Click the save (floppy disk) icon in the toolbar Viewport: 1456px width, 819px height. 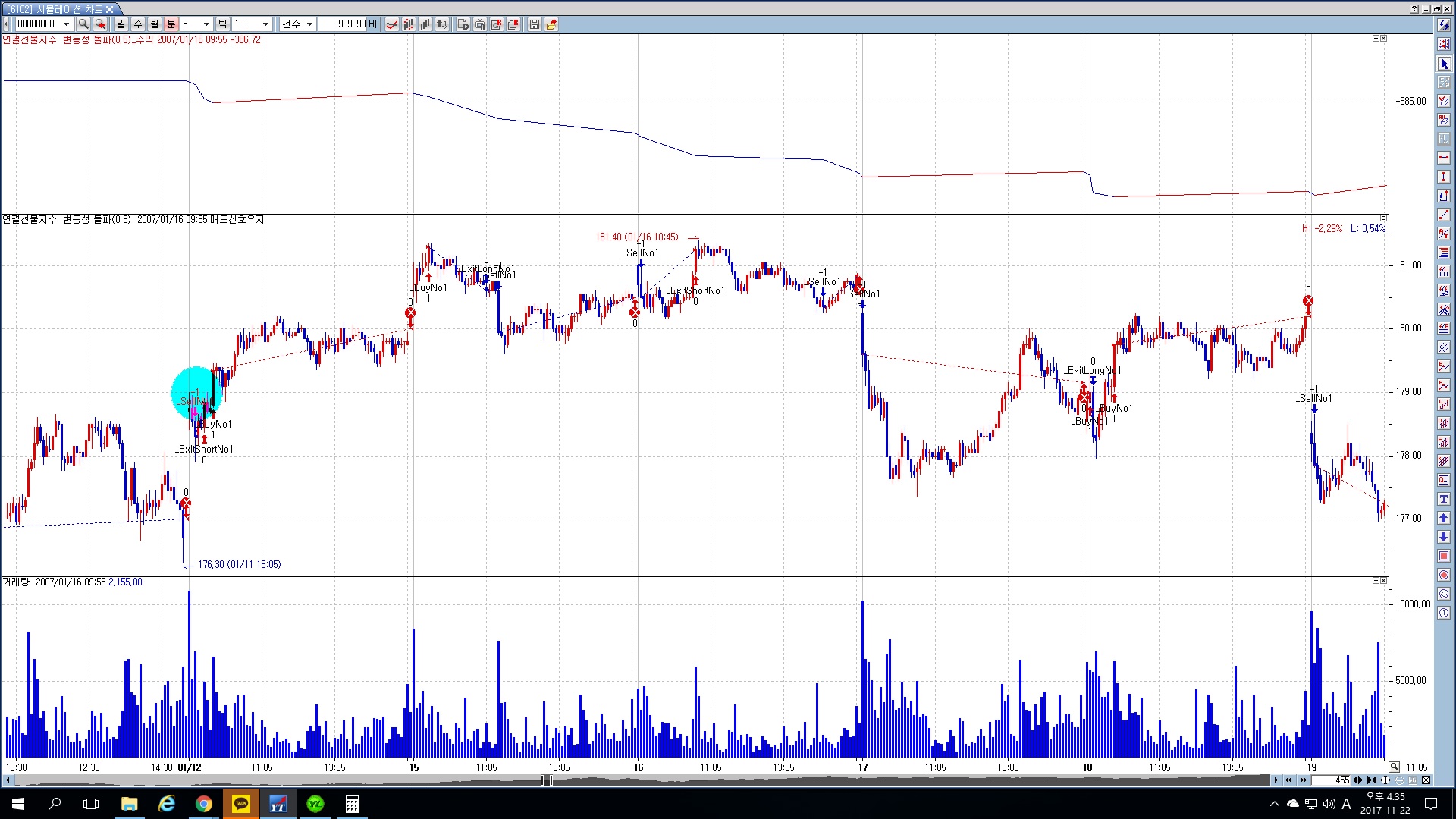click(535, 24)
